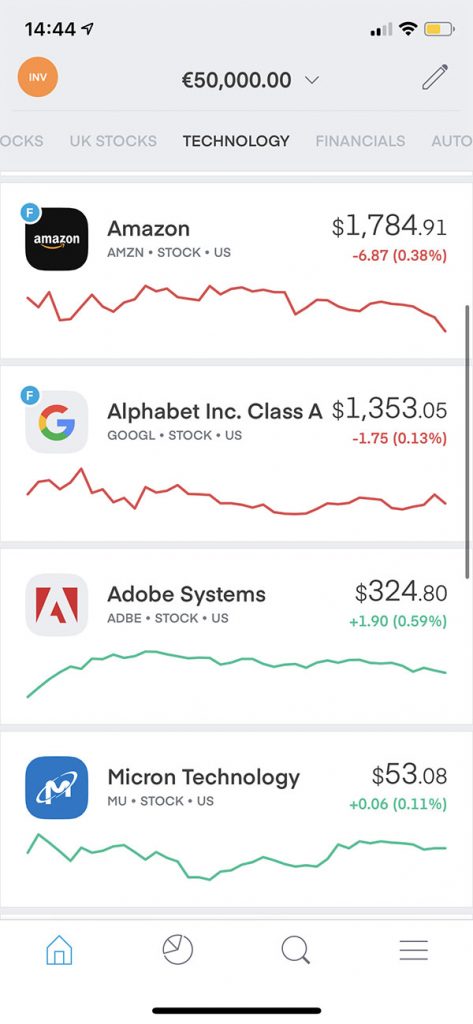The image size is (473, 1024).
Task: Switch to the FINANCIALS tab
Action: point(360,141)
